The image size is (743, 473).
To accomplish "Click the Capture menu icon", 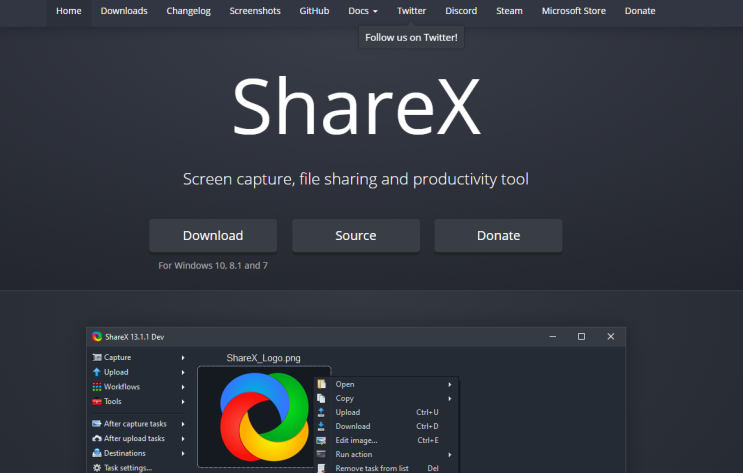I will [97, 357].
